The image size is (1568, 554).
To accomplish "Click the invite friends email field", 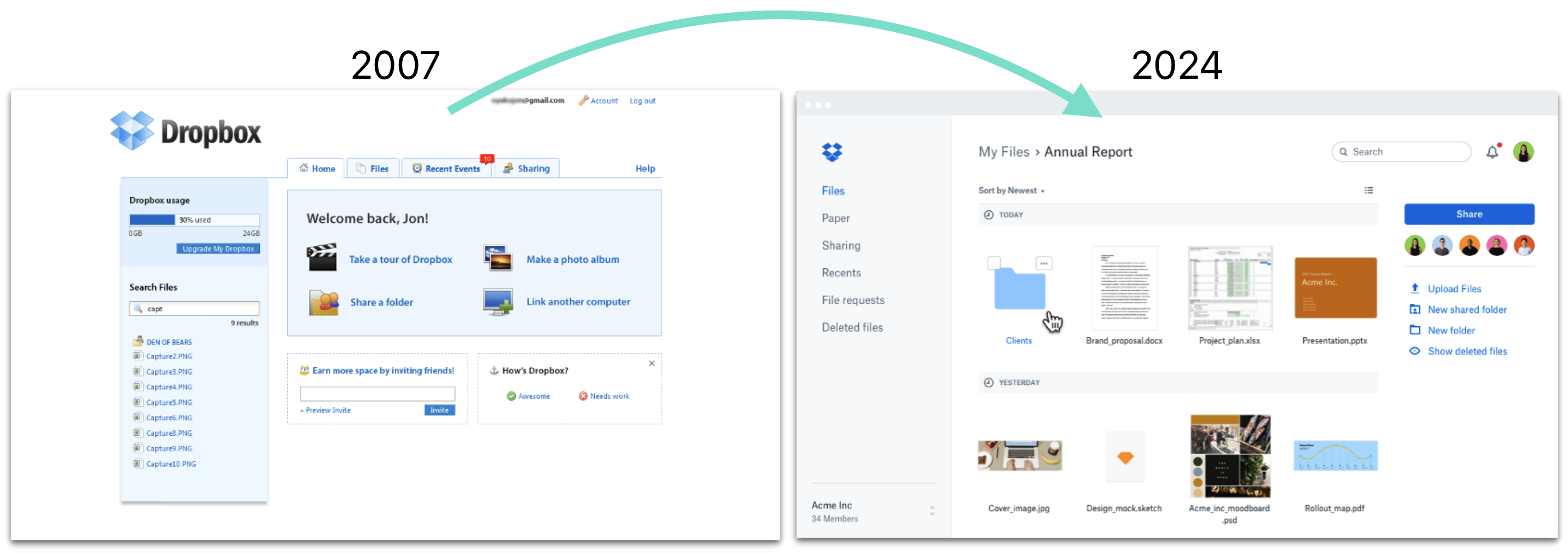I will click(x=378, y=394).
